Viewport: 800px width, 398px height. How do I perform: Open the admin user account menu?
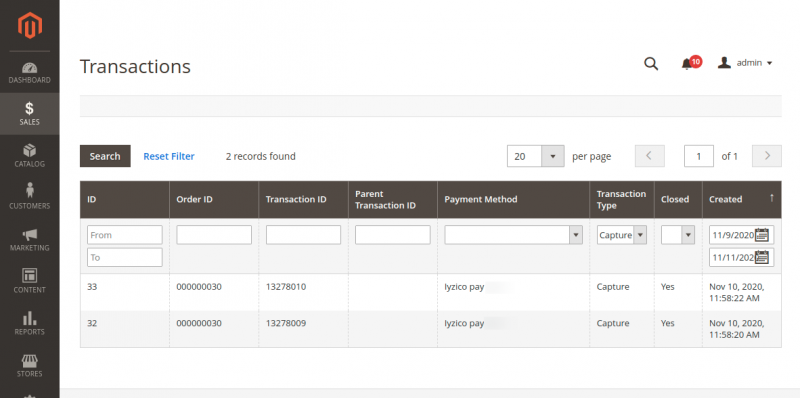[x=745, y=63]
